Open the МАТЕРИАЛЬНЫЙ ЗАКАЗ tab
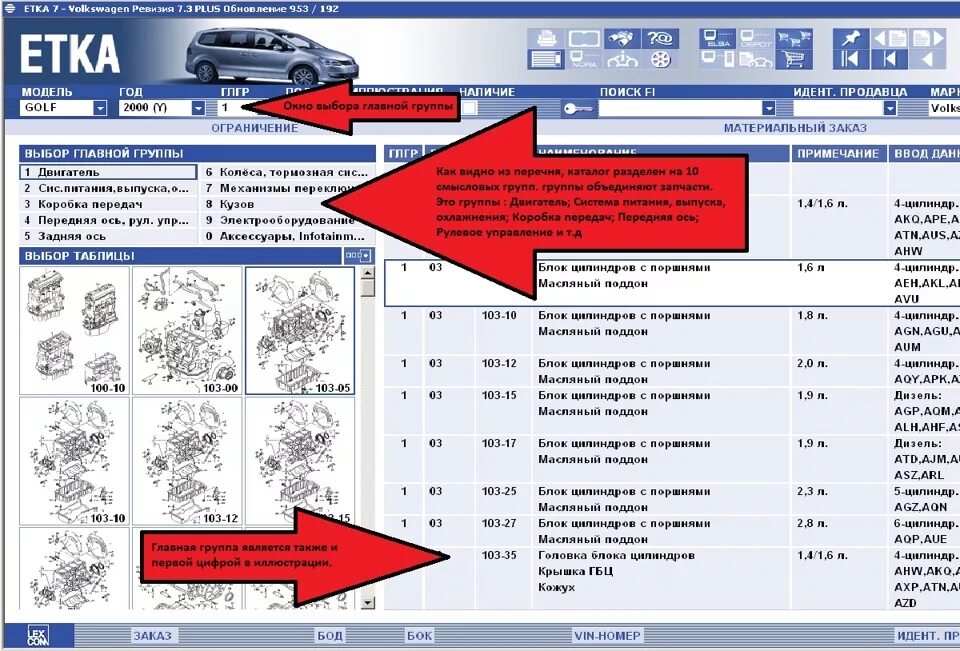Screen dimensions: 960x651 pyautogui.click(x=795, y=128)
